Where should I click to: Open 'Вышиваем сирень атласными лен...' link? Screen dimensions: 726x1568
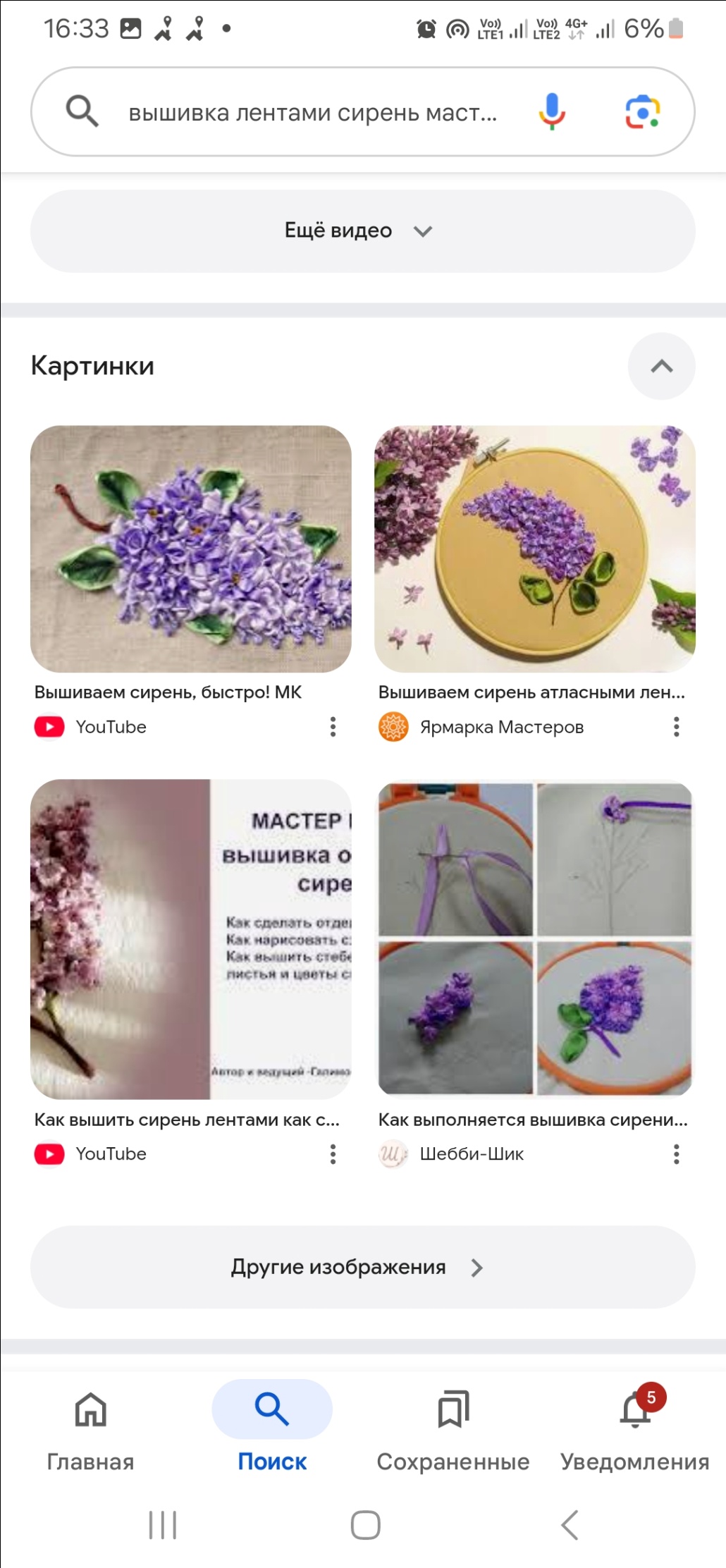[531, 692]
